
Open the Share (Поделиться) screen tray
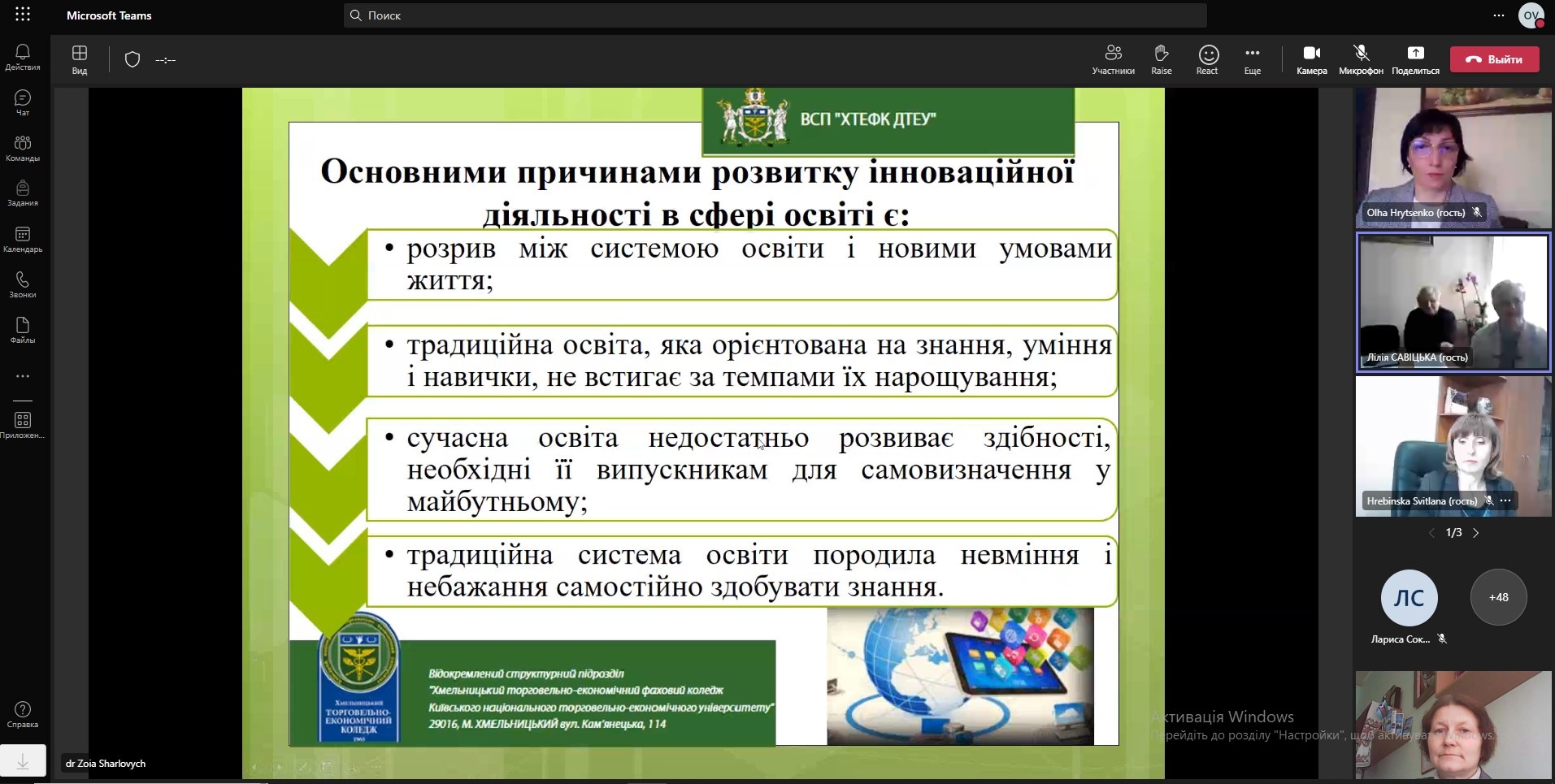click(x=1415, y=59)
